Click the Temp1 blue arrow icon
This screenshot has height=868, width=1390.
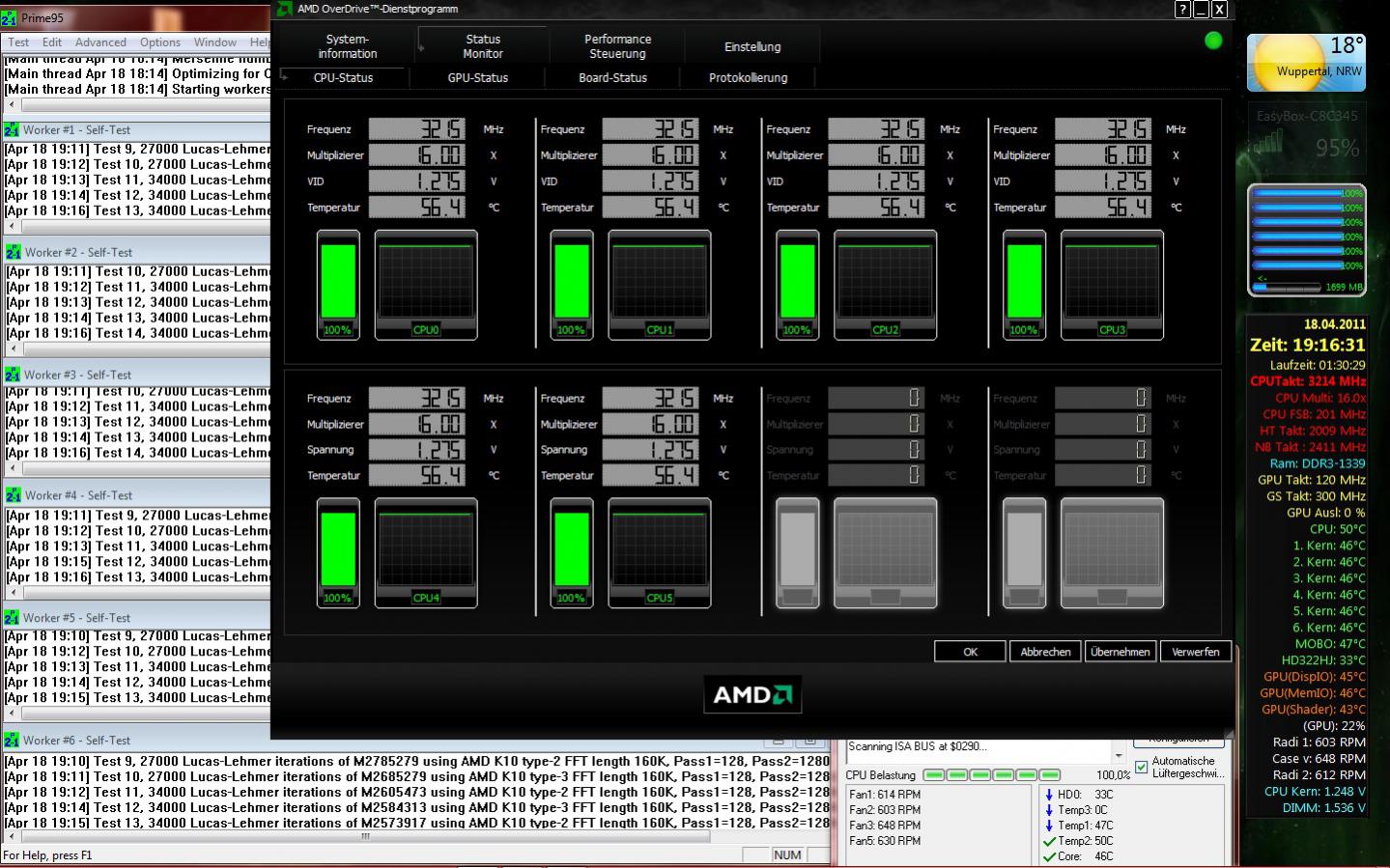(x=1049, y=826)
